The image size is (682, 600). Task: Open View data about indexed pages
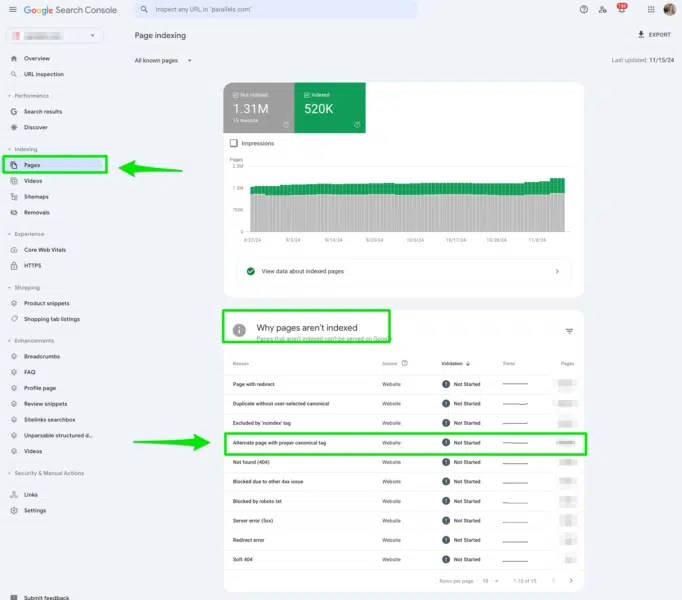click(403, 271)
